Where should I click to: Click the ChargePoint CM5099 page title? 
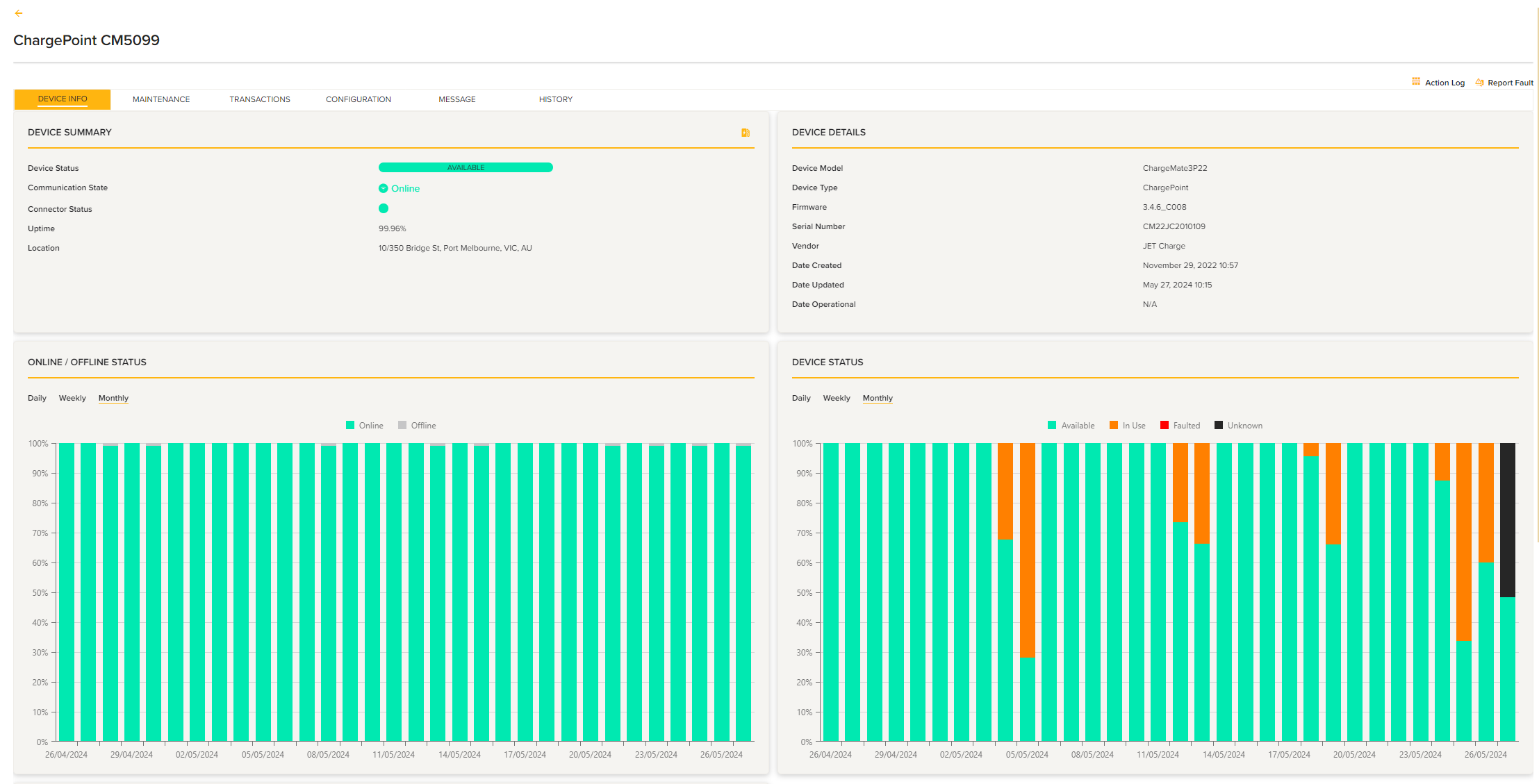point(86,40)
